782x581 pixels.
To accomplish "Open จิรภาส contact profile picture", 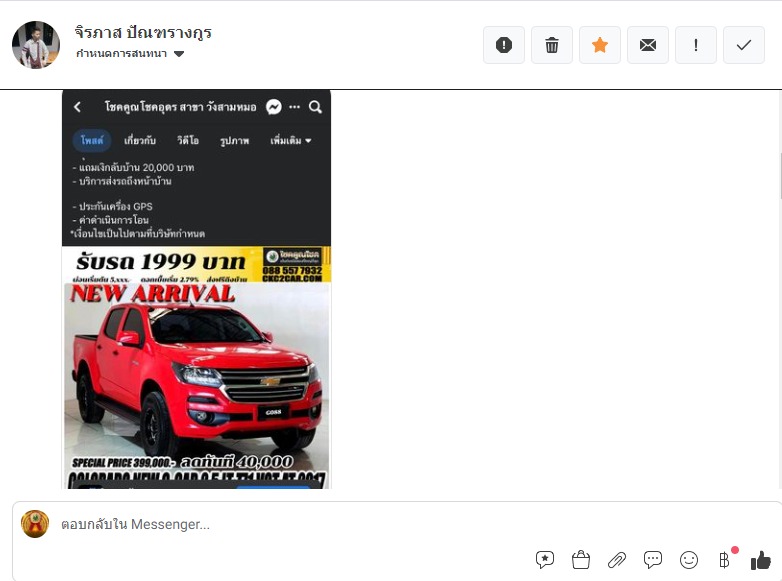I will tap(36, 45).
